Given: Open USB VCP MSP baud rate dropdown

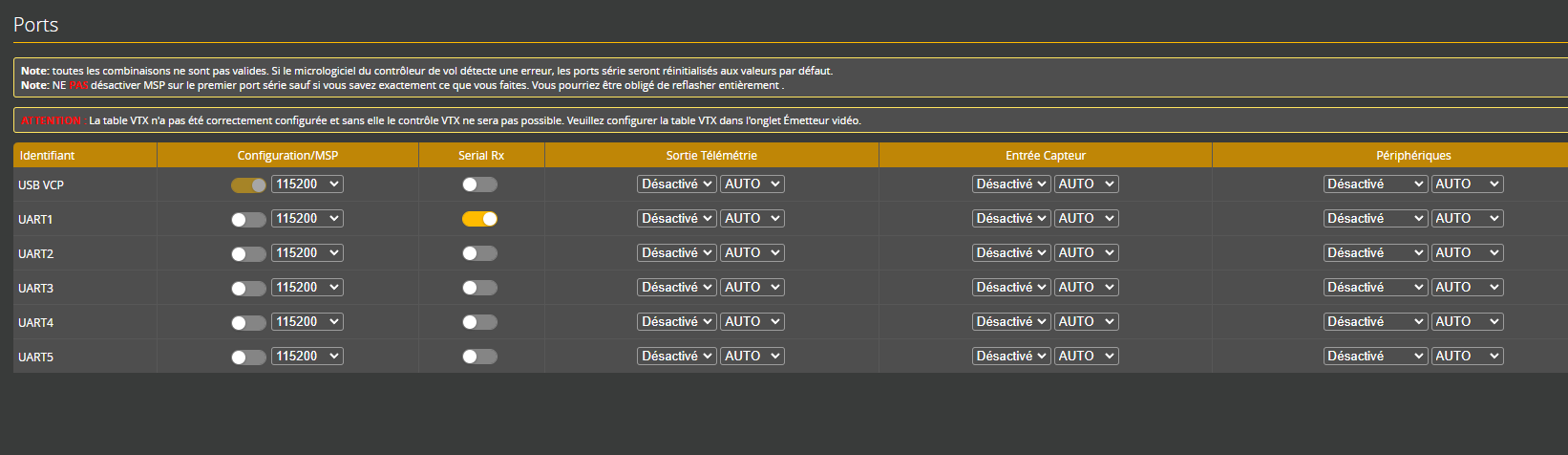Looking at the screenshot, I should pyautogui.click(x=307, y=184).
